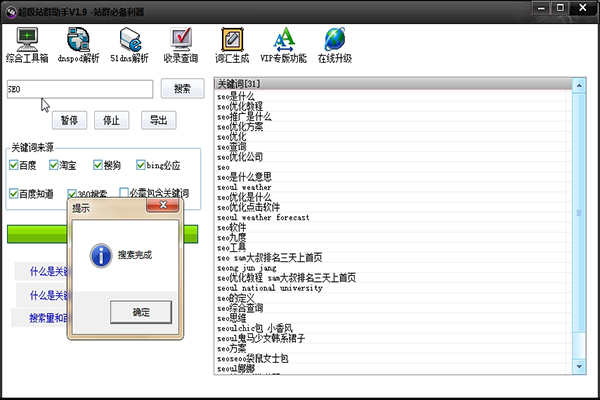This screenshot has height=400, width=600.
Task: Focus the SEO keyword input field
Action: (x=80, y=89)
